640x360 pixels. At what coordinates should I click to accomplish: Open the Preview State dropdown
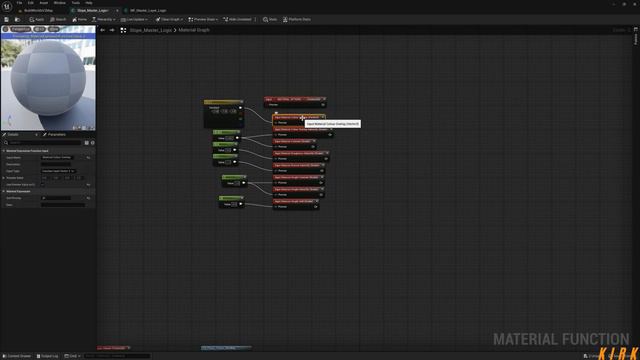point(203,20)
